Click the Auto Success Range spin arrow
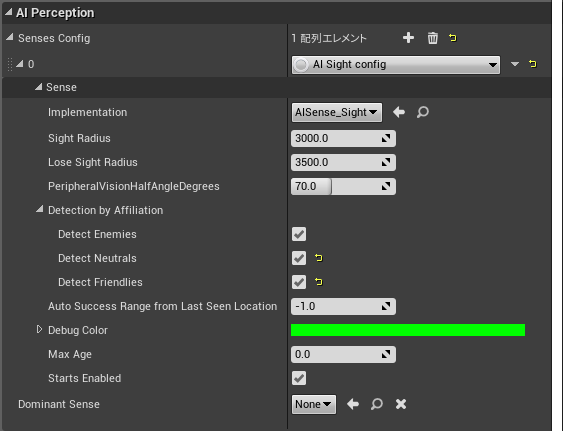 [x=386, y=306]
